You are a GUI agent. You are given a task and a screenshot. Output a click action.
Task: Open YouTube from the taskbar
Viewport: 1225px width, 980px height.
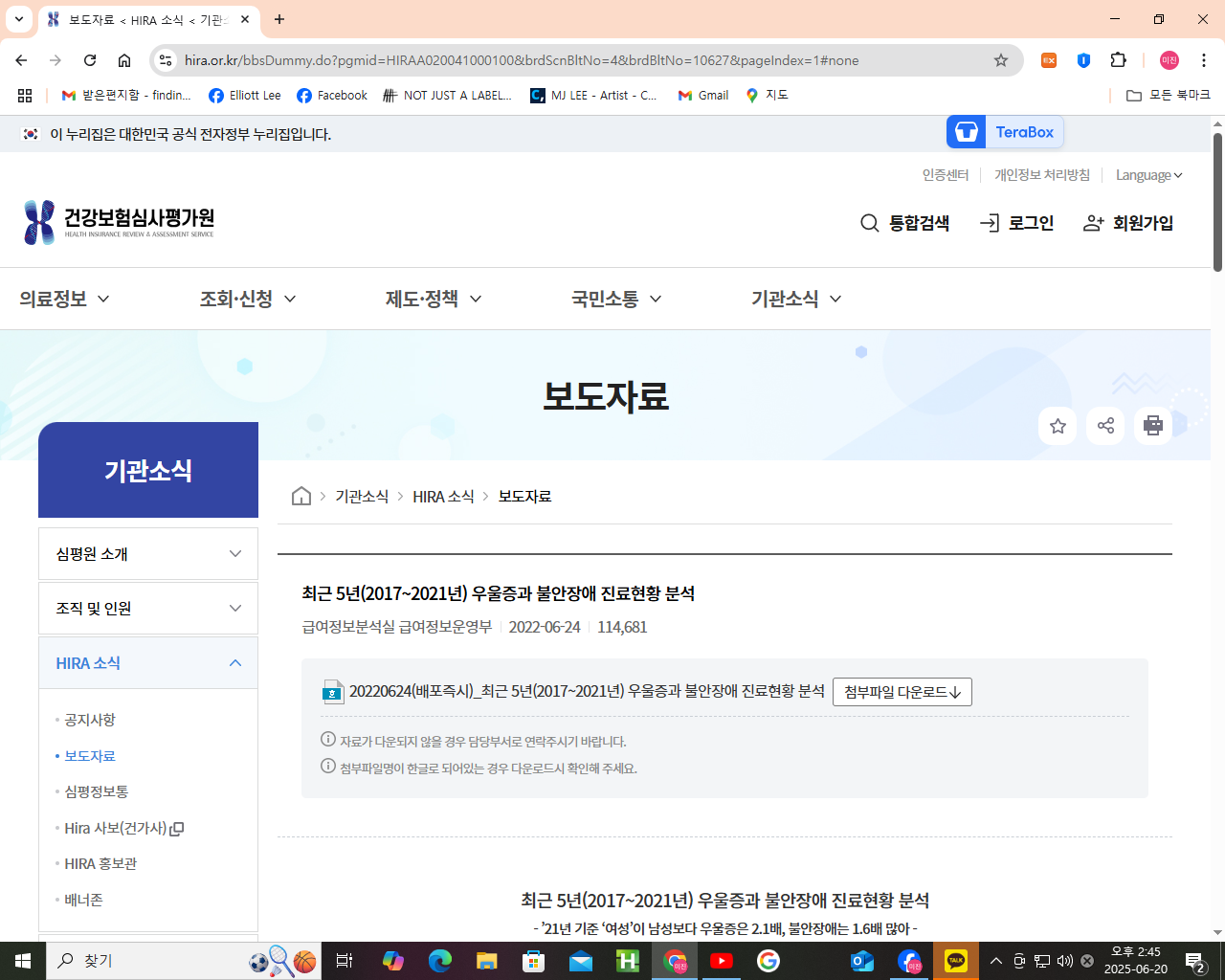click(x=722, y=961)
